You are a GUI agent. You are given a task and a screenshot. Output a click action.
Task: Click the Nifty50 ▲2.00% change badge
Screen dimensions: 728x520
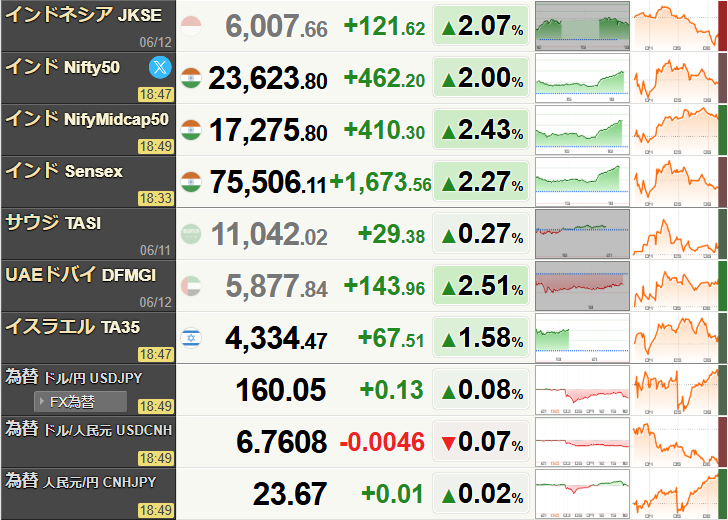[481, 78]
